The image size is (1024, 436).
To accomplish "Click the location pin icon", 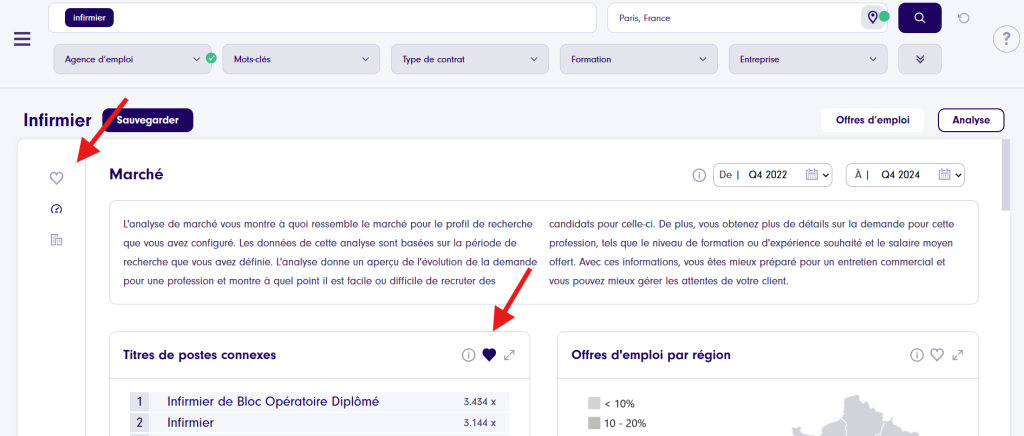I will tap(872, 18).
